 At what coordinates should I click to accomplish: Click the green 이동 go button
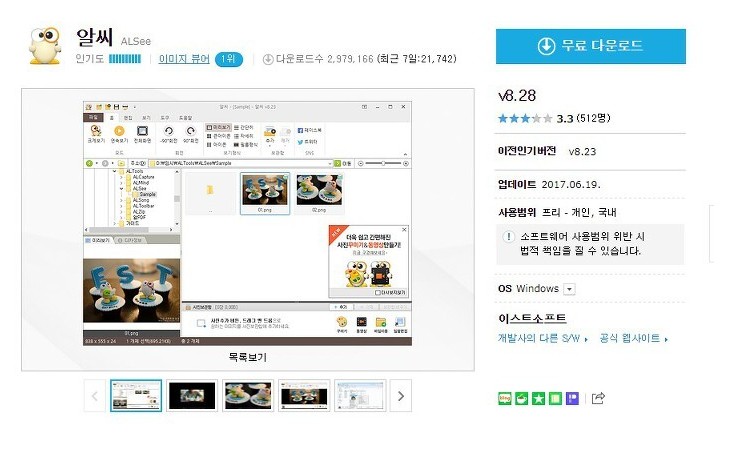343,163
